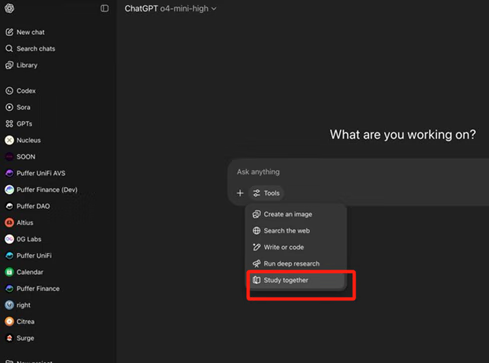Viewport: 489px width, 363px height.
Task: Click the plus attach button
Action: [x=240, y=193]
